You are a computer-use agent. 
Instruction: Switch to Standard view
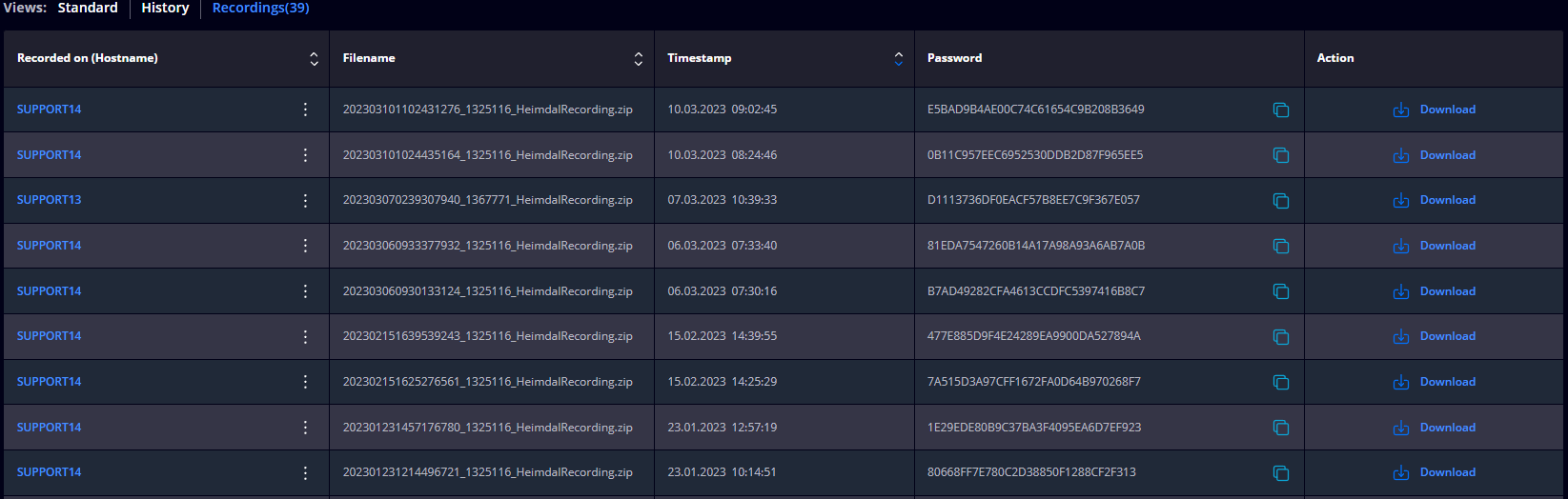click(88, 8)
